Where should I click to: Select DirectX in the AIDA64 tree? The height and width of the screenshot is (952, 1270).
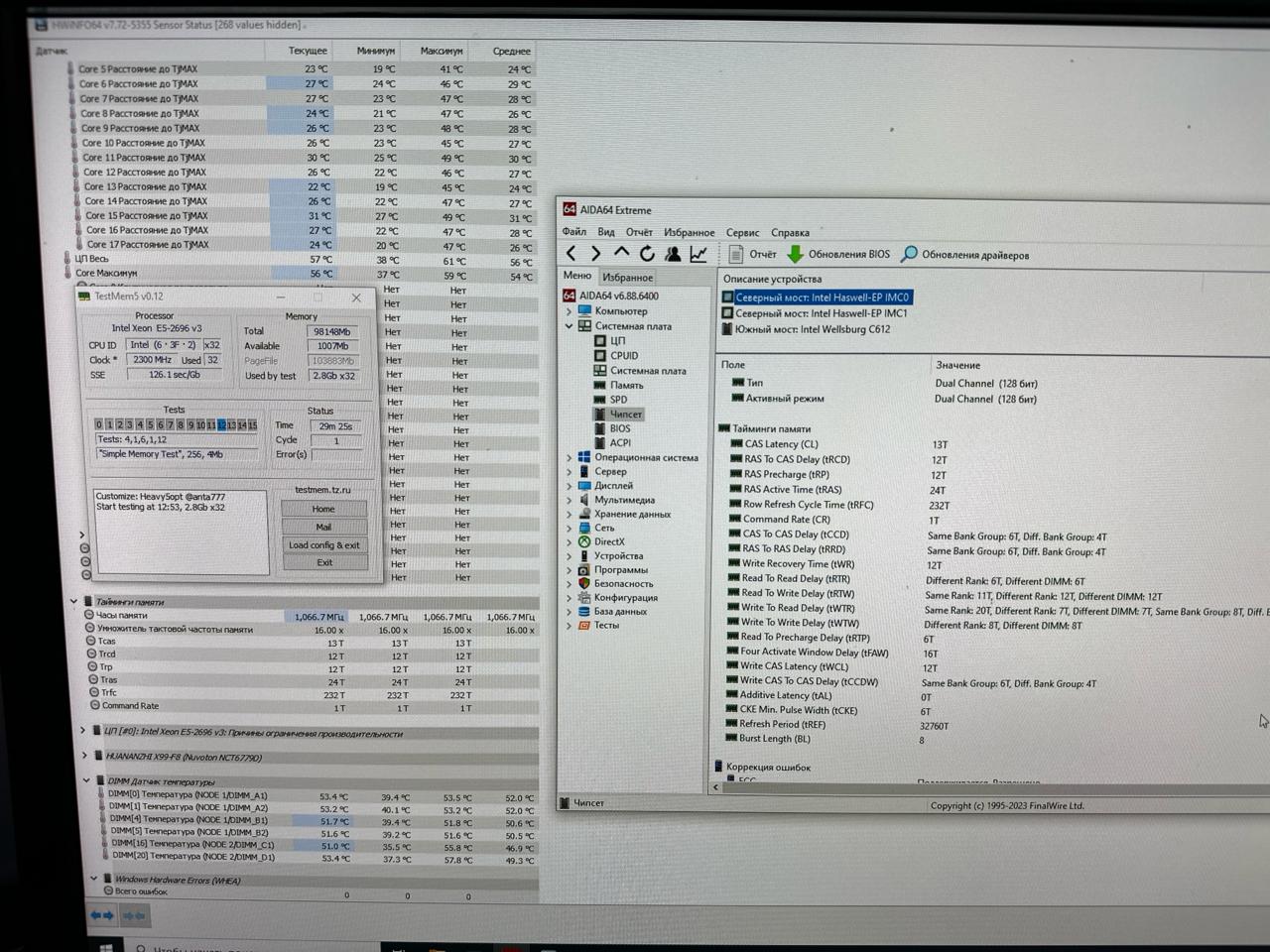[x=601, y=541]
